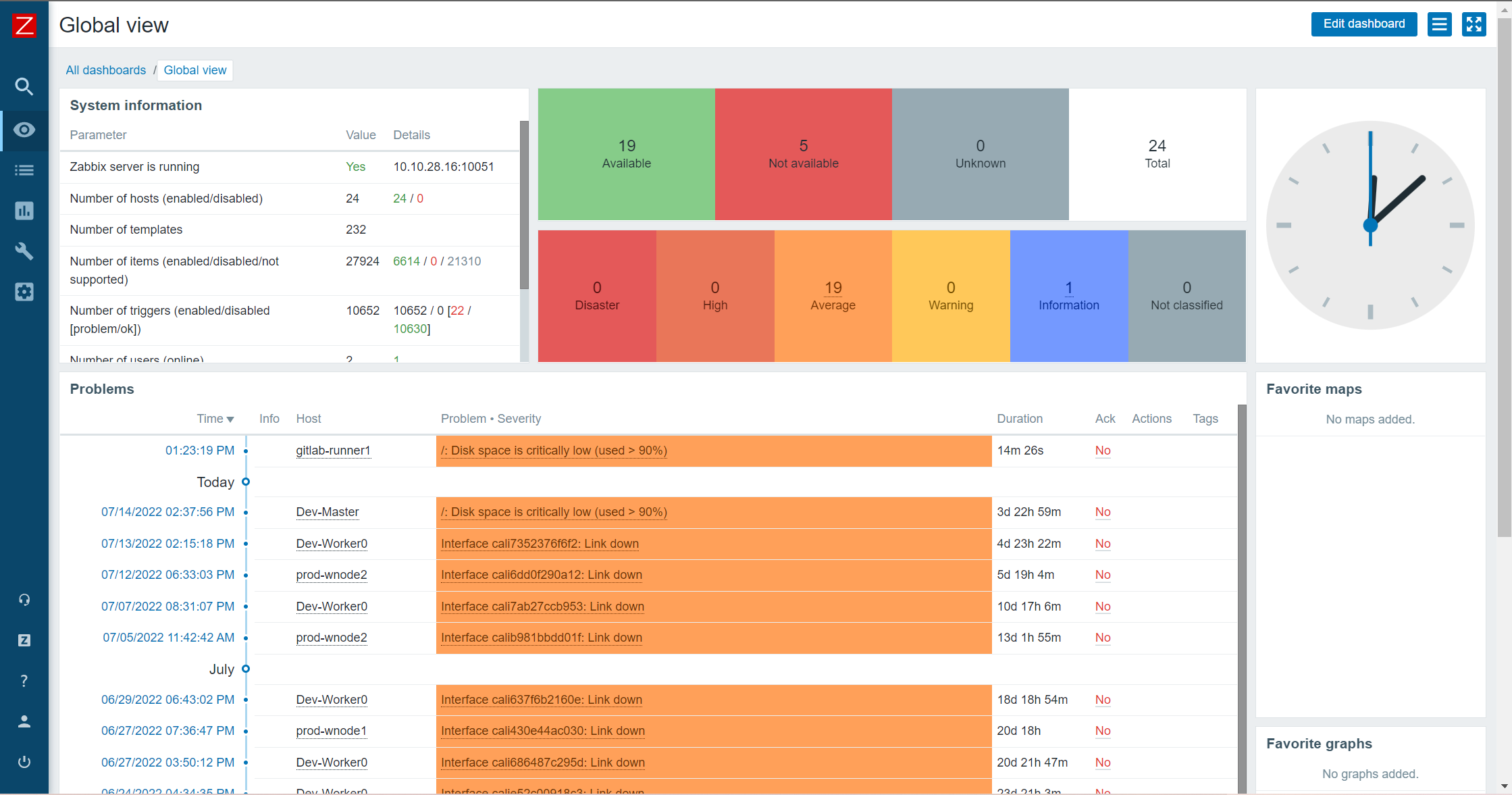Click the System information heading
The height and width of the screenshot is (795, 1512).
pyautogui.click(x=136, y=105)
